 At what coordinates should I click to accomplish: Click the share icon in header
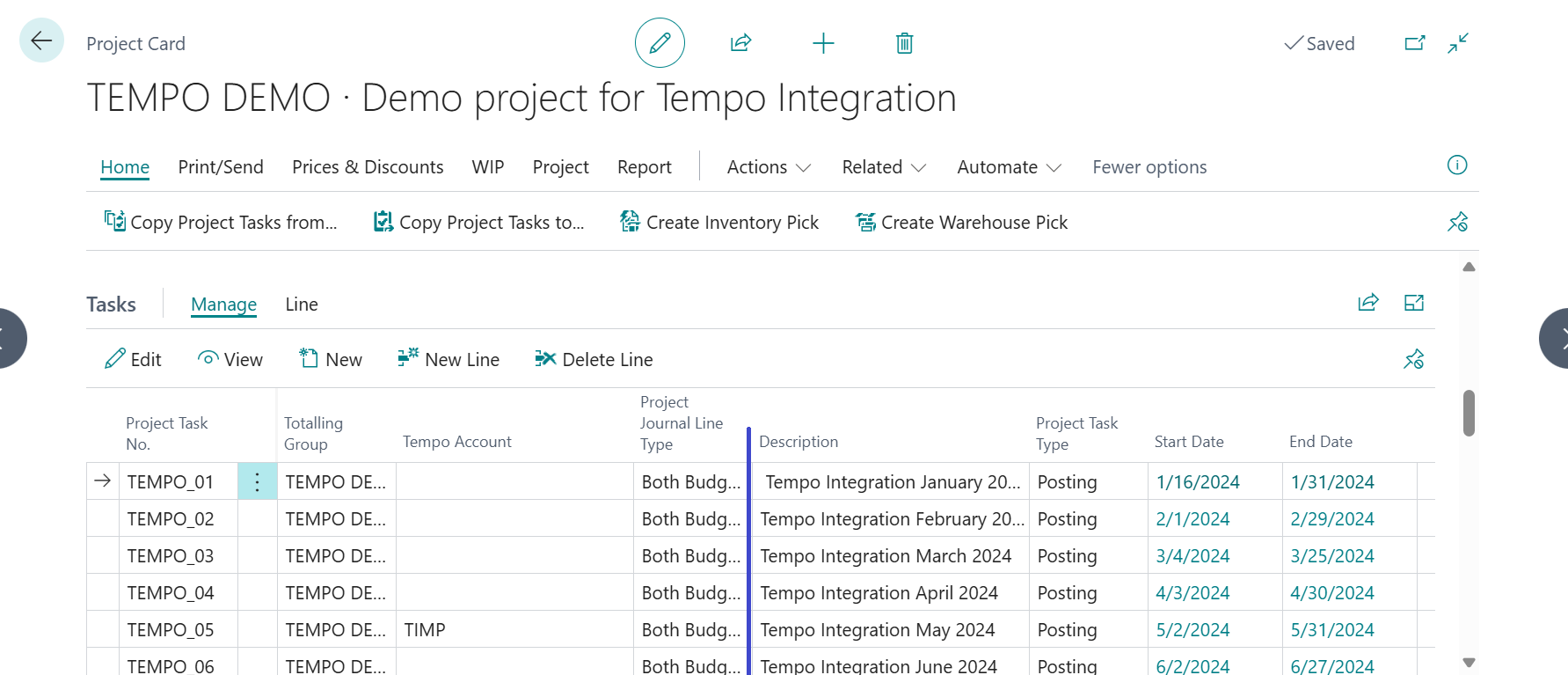pos(740,43)
